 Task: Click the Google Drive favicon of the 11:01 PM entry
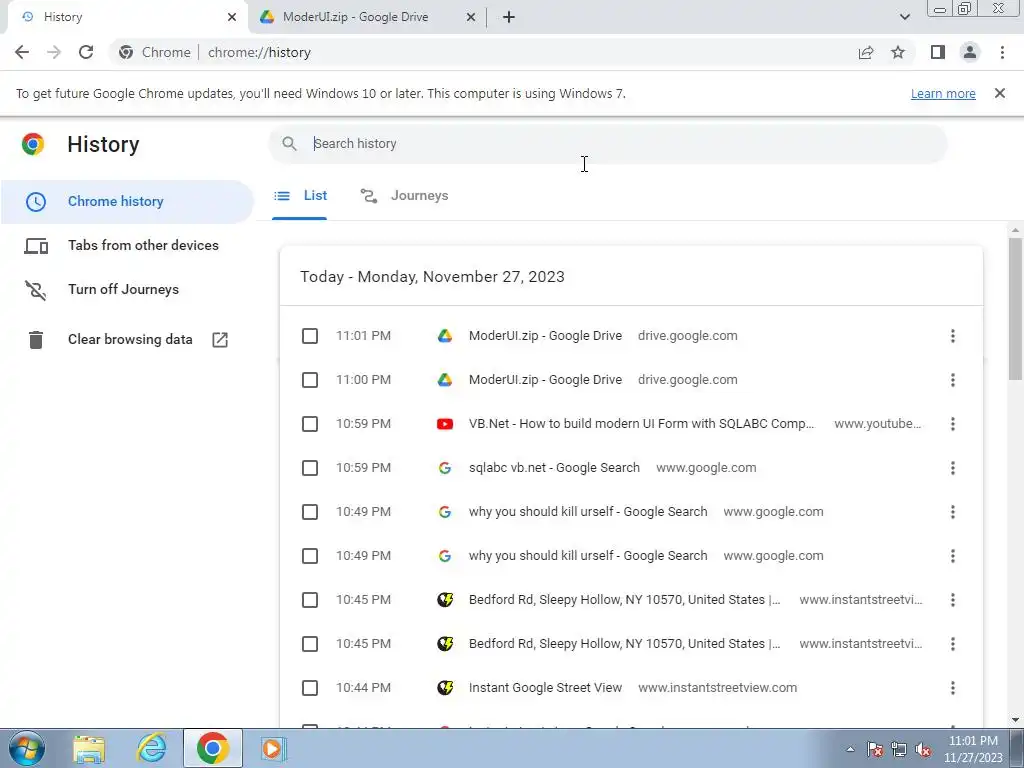tap(445, 336)
